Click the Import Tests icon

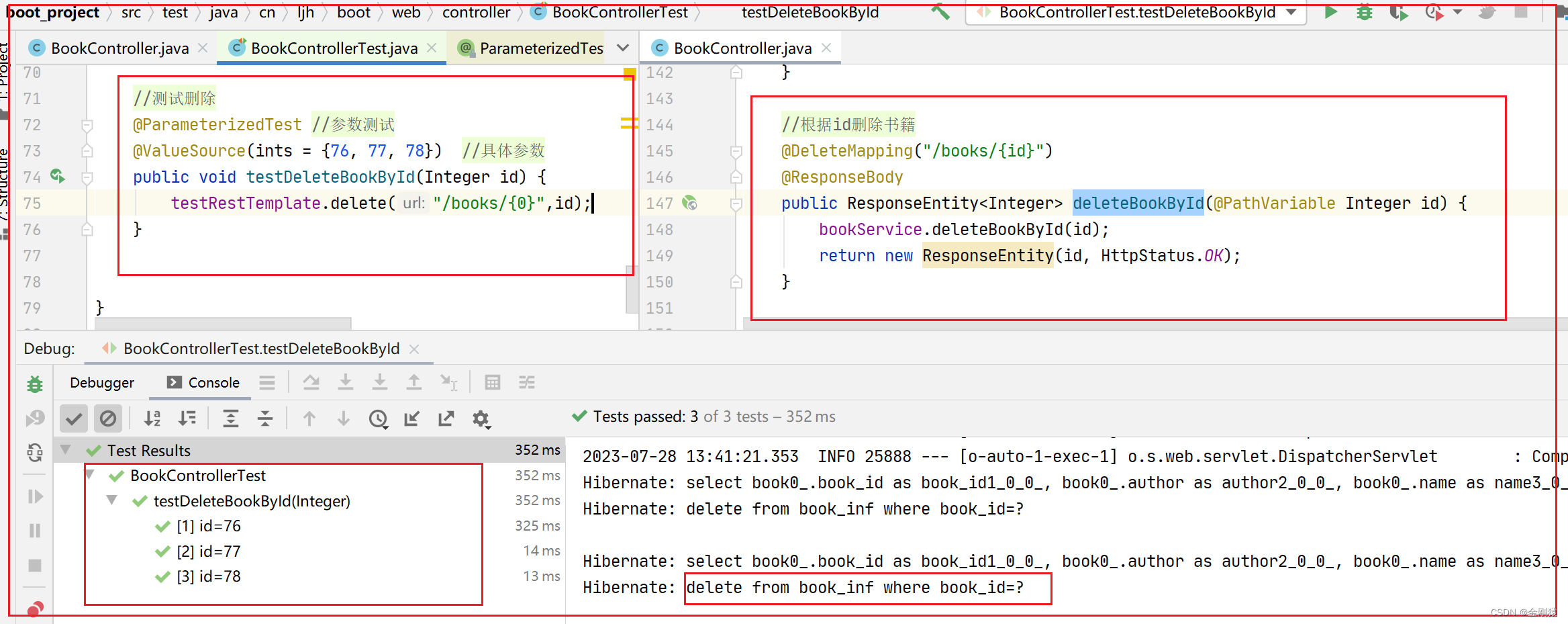click(411, 419)
